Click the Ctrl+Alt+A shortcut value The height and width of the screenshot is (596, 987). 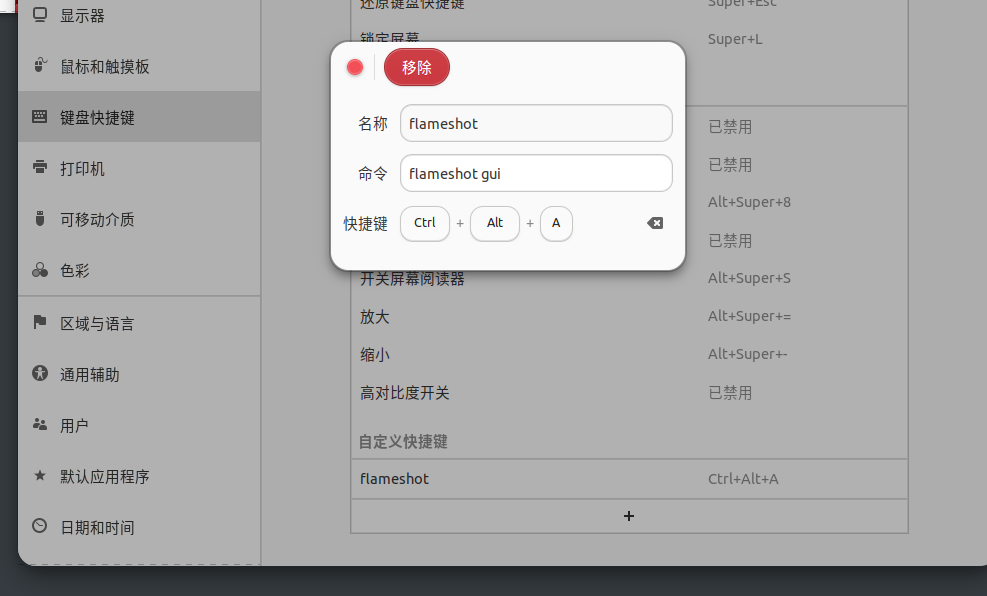point(743,479)
